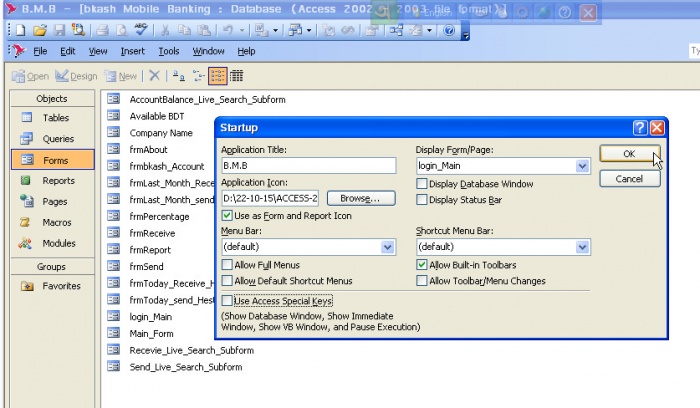Open the Shortcut Menu Bar dropdown
Image resolution: width=700 pixels, height=408 pixels.
pos(582,247)
